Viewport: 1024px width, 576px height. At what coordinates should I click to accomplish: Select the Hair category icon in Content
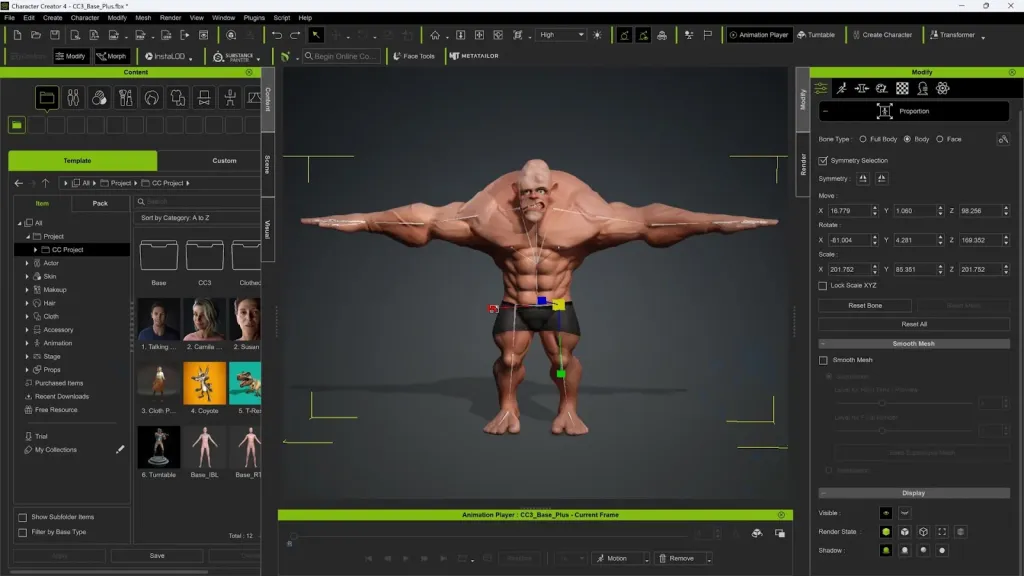[151, 98]
